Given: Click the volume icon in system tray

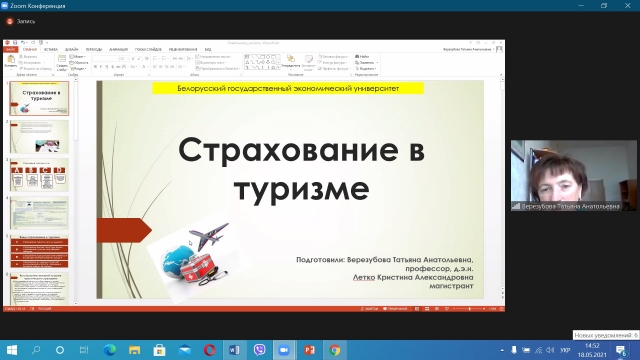Looking at the screenshot, I should point(550,350).
